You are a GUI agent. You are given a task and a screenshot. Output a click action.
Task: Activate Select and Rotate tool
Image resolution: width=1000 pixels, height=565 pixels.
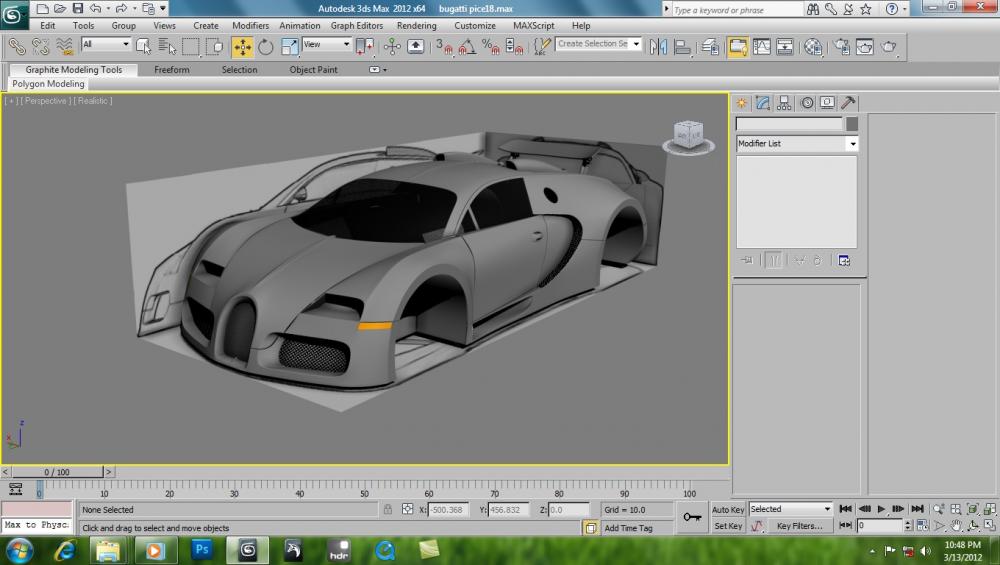pyautogui.click(x=265, y=47)
